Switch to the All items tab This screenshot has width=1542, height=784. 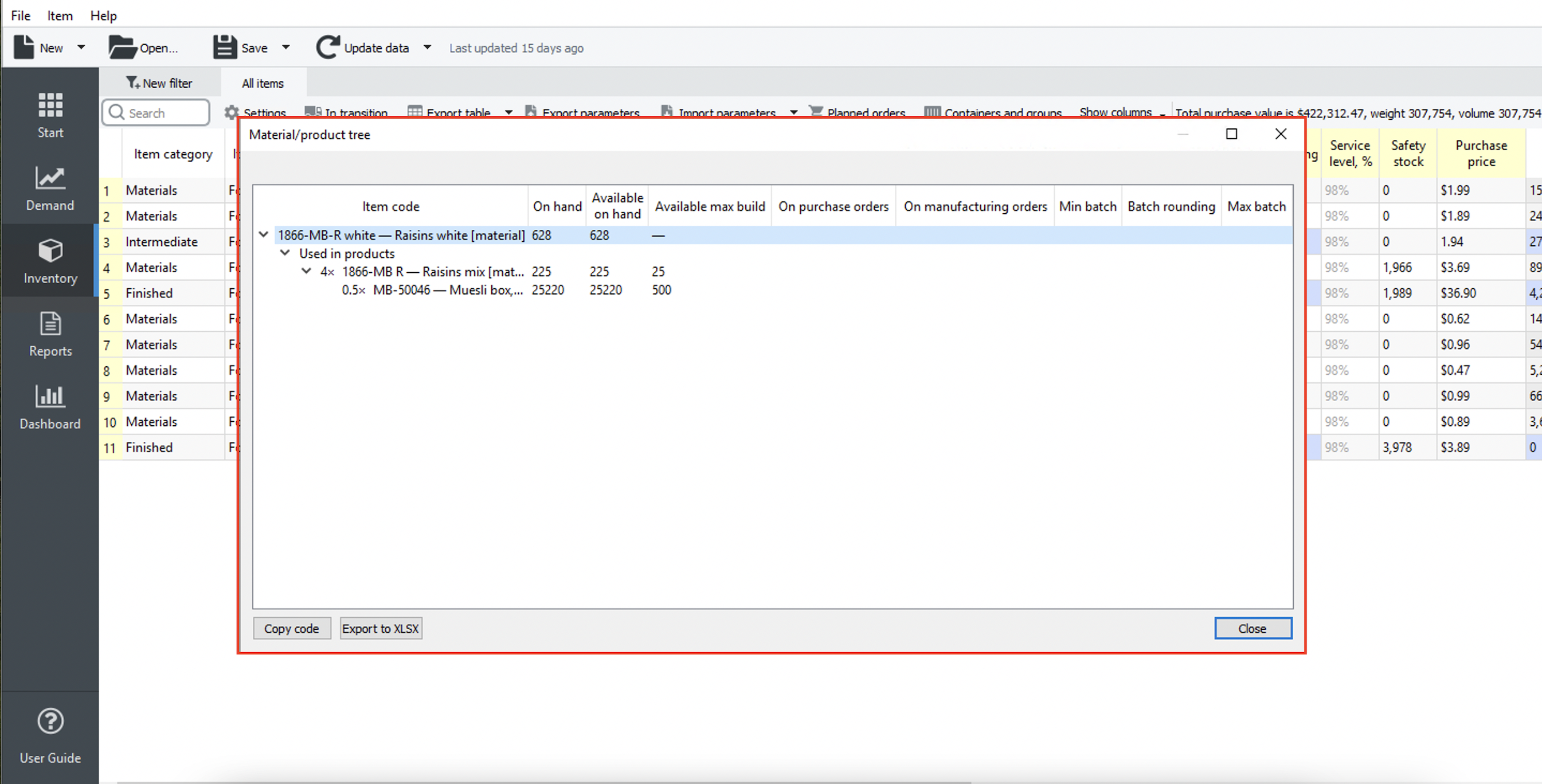point(263,83)
